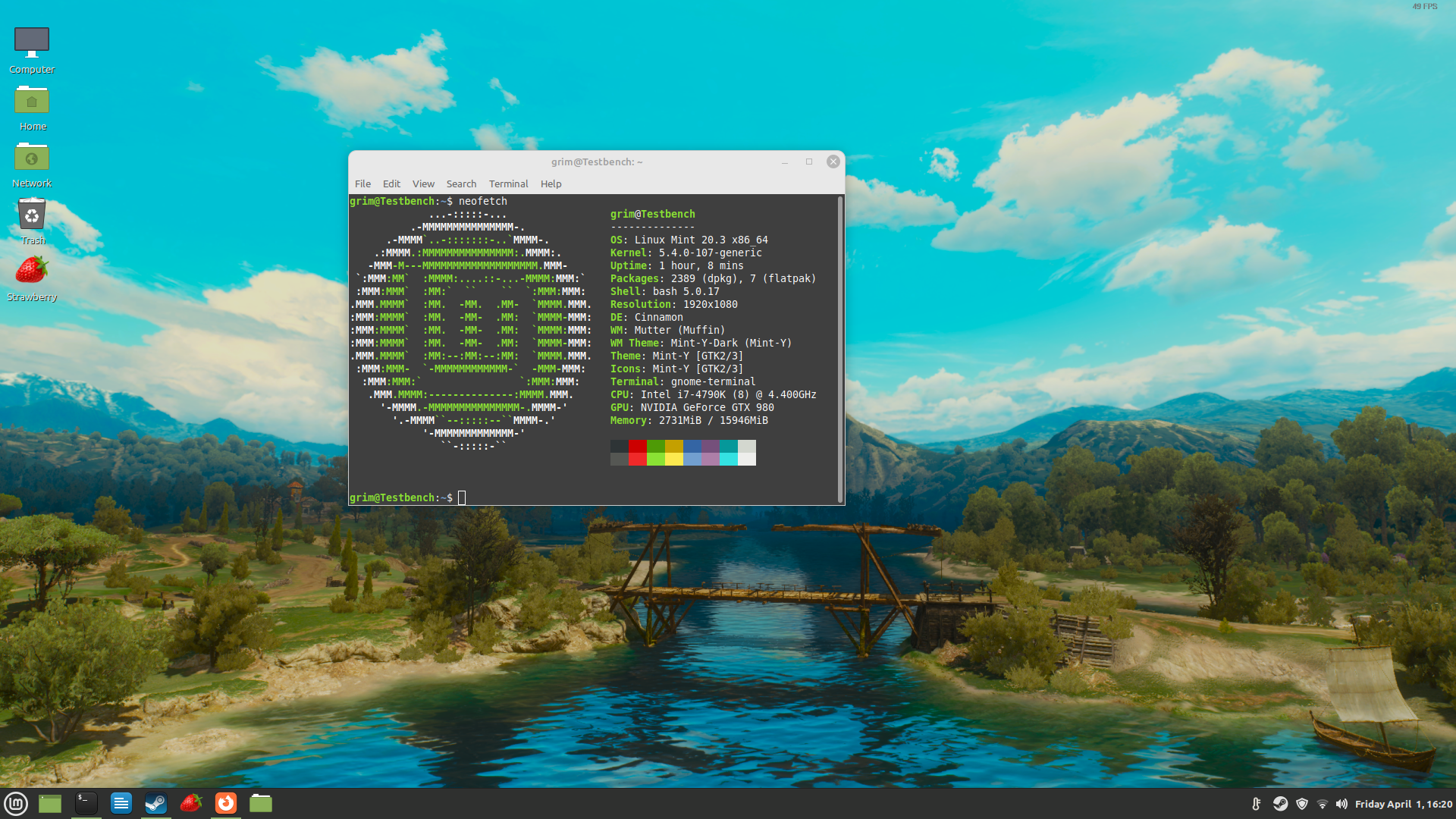Screen dimensions: 1456x819
Task: Select the Strawberry desktop shortcut
Action: (32, 279)
